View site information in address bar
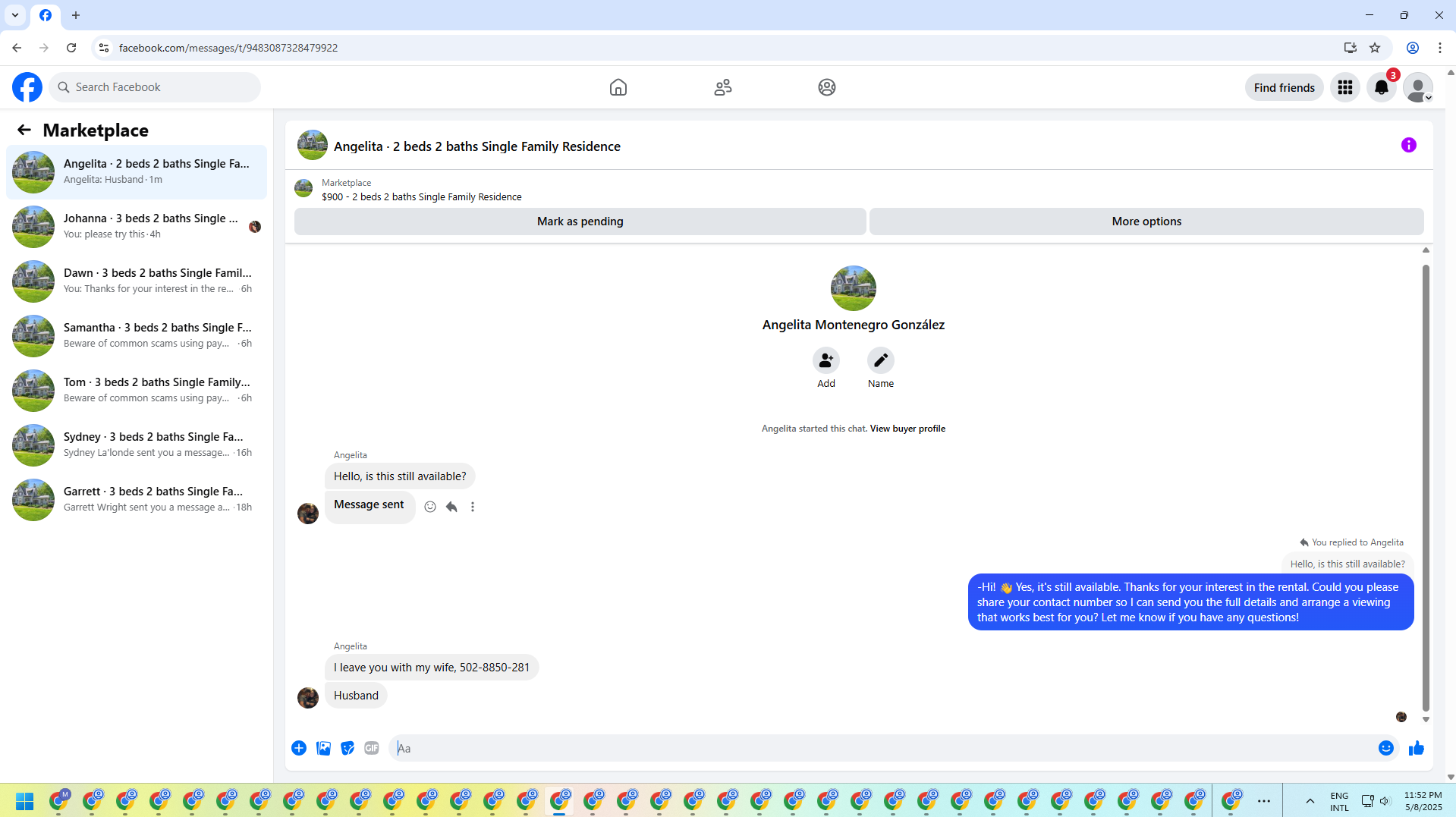This screenshot has height=817, width=1456. click(x=104, y=48)
